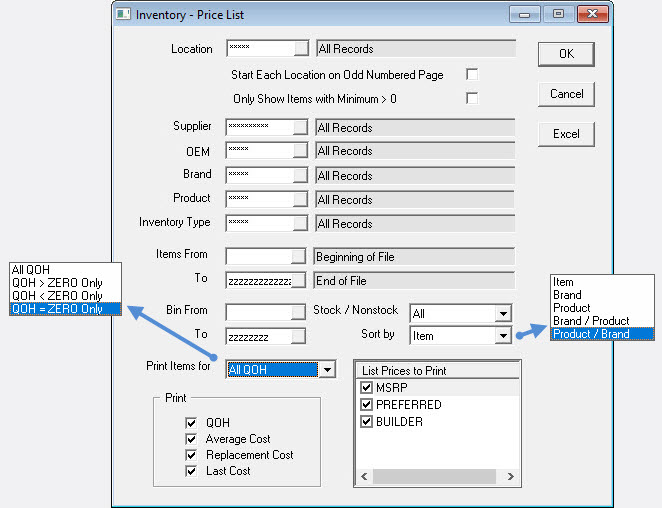Expand the Sort by dropdown

[x=503, y=336]
